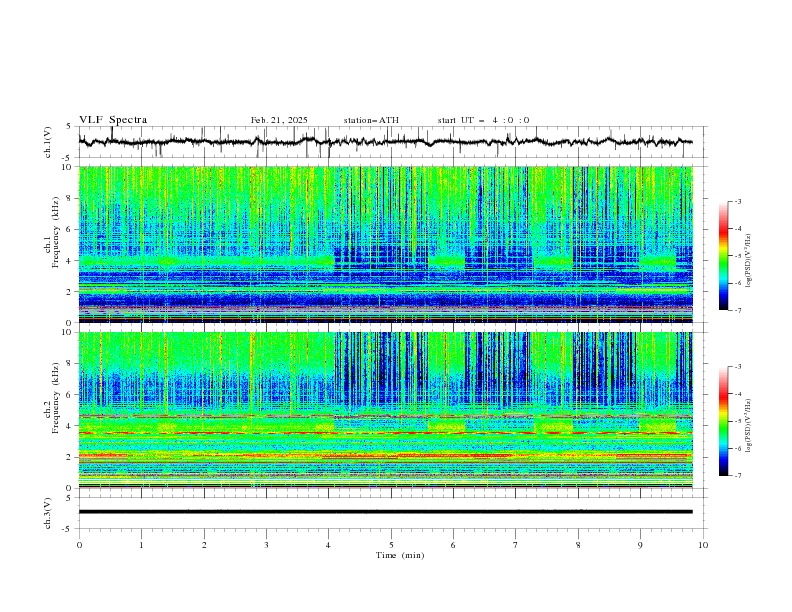Screen dimensions: 792x612
Task: Click time axis tick label "8"
Action: [x=578, y=545]
